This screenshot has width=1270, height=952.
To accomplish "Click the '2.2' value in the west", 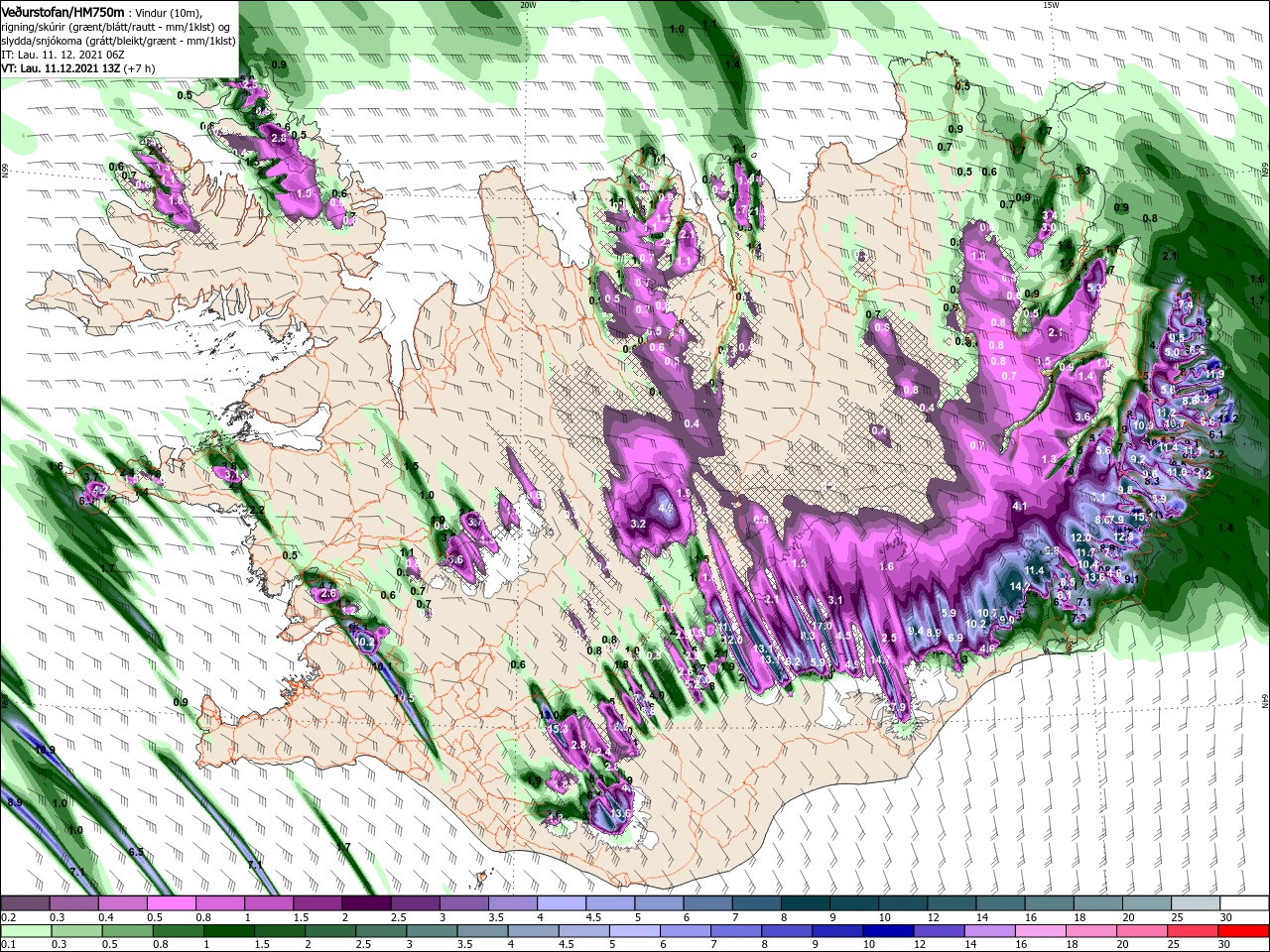I will [256, 510].
